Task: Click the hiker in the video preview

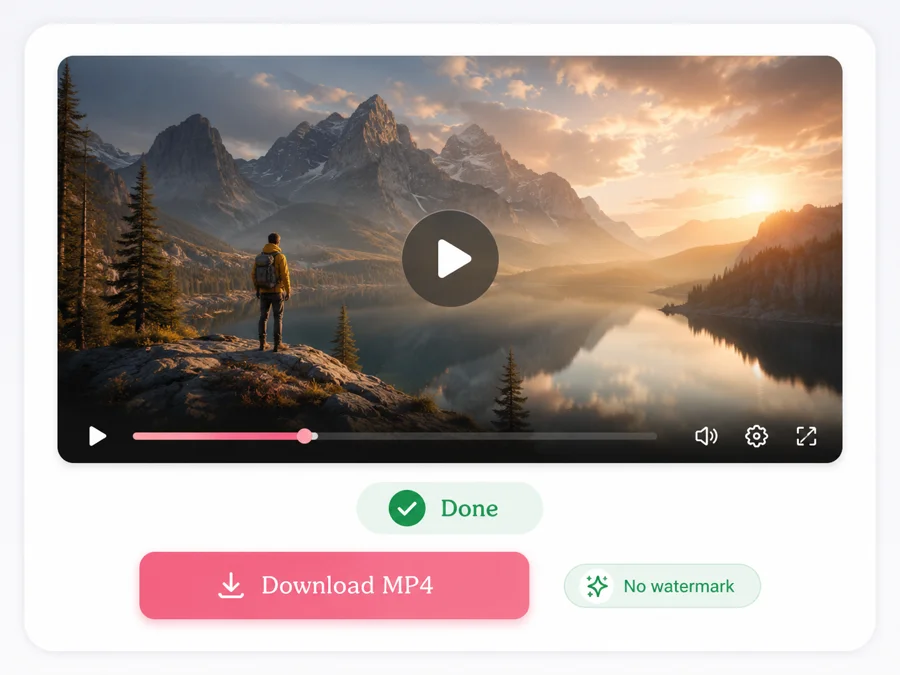Action: pos(272,292)
